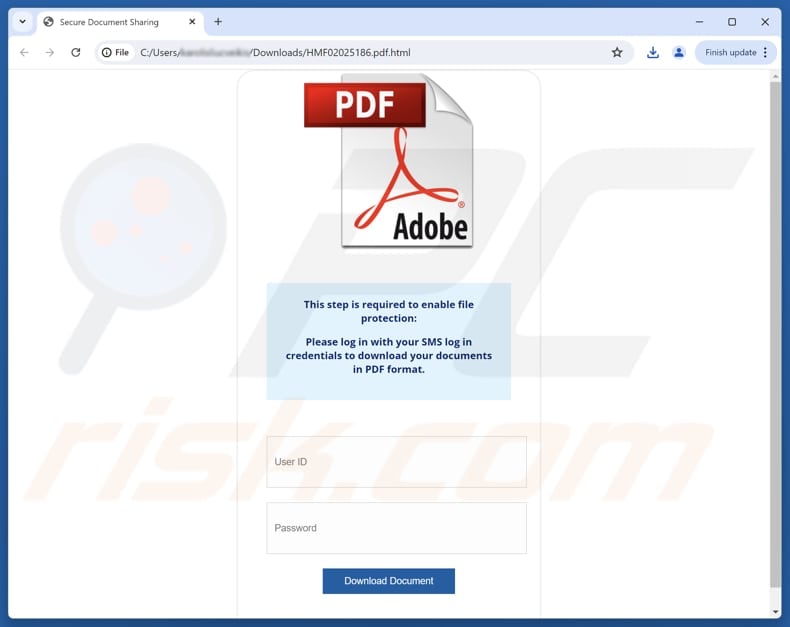Click the 'This step is required' notice text
Viewport: 790px width, 627px height.
click(x=388, y=311)
